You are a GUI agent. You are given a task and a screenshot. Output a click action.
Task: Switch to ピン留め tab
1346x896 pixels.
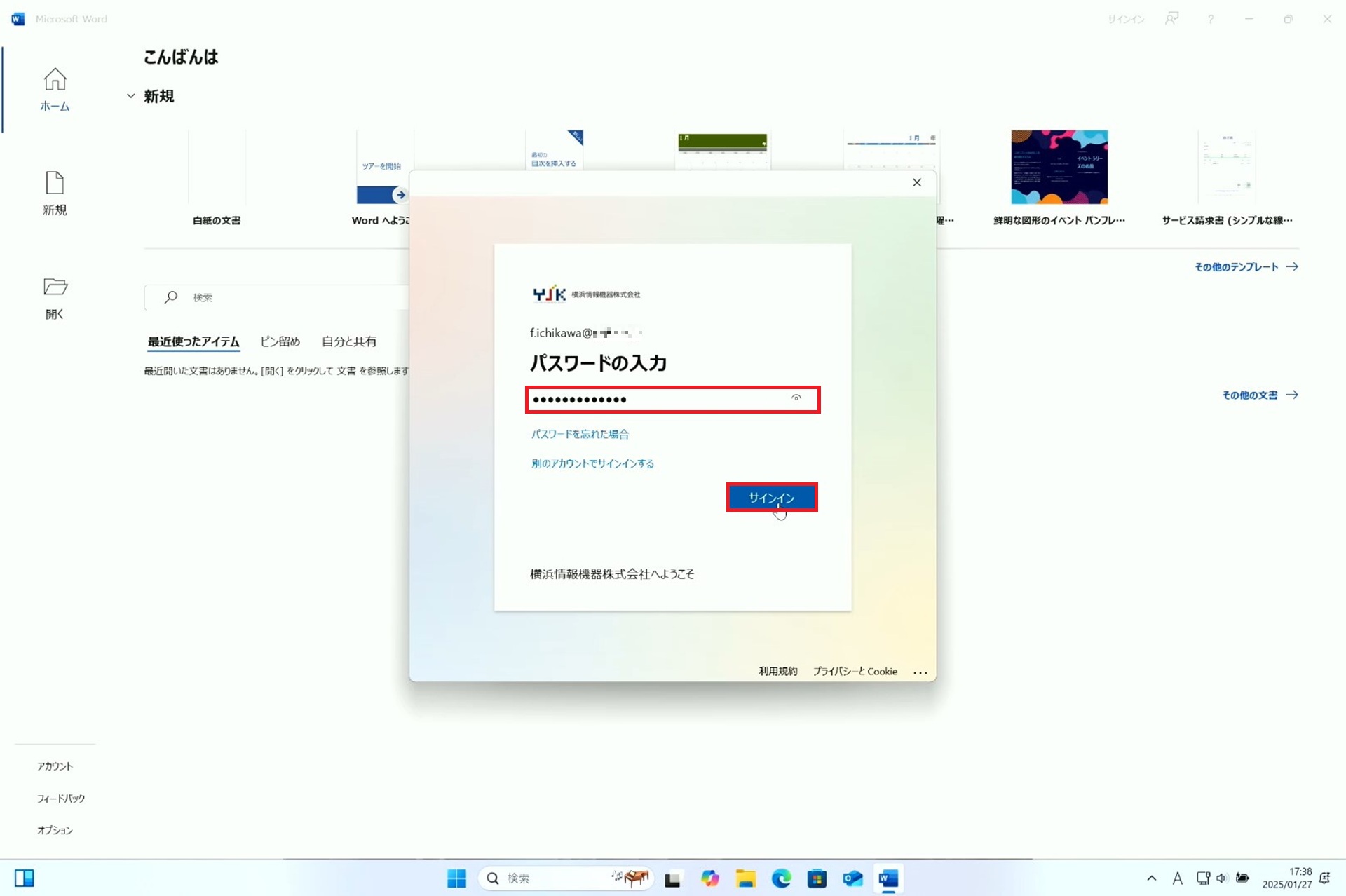[x=280, y=341]
